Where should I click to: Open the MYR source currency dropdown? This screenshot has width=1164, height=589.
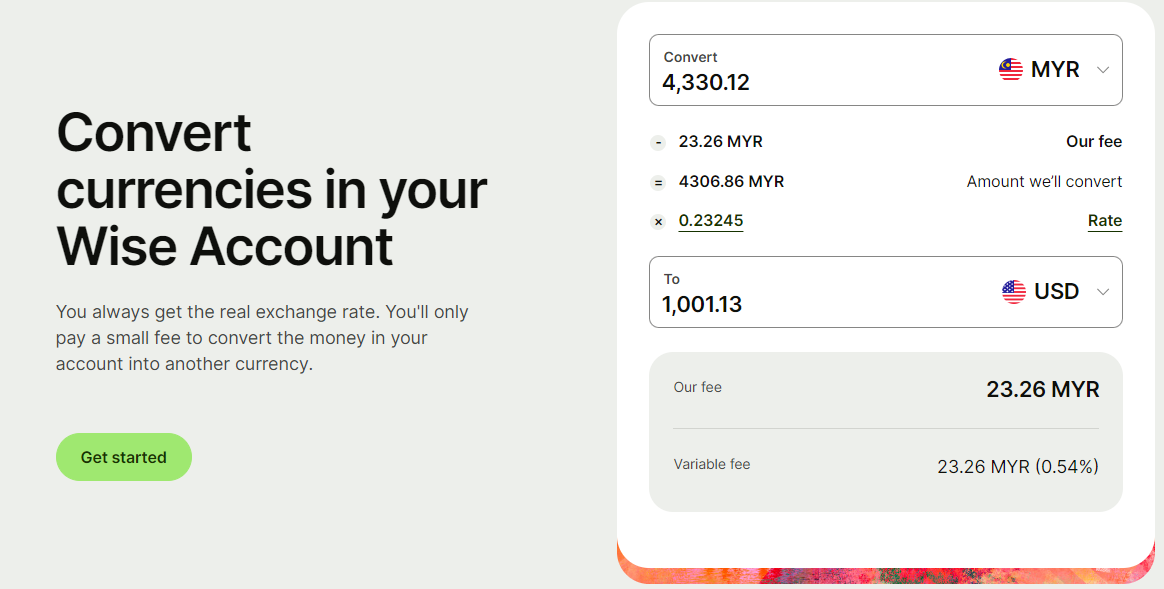(x=1054, y=70)
